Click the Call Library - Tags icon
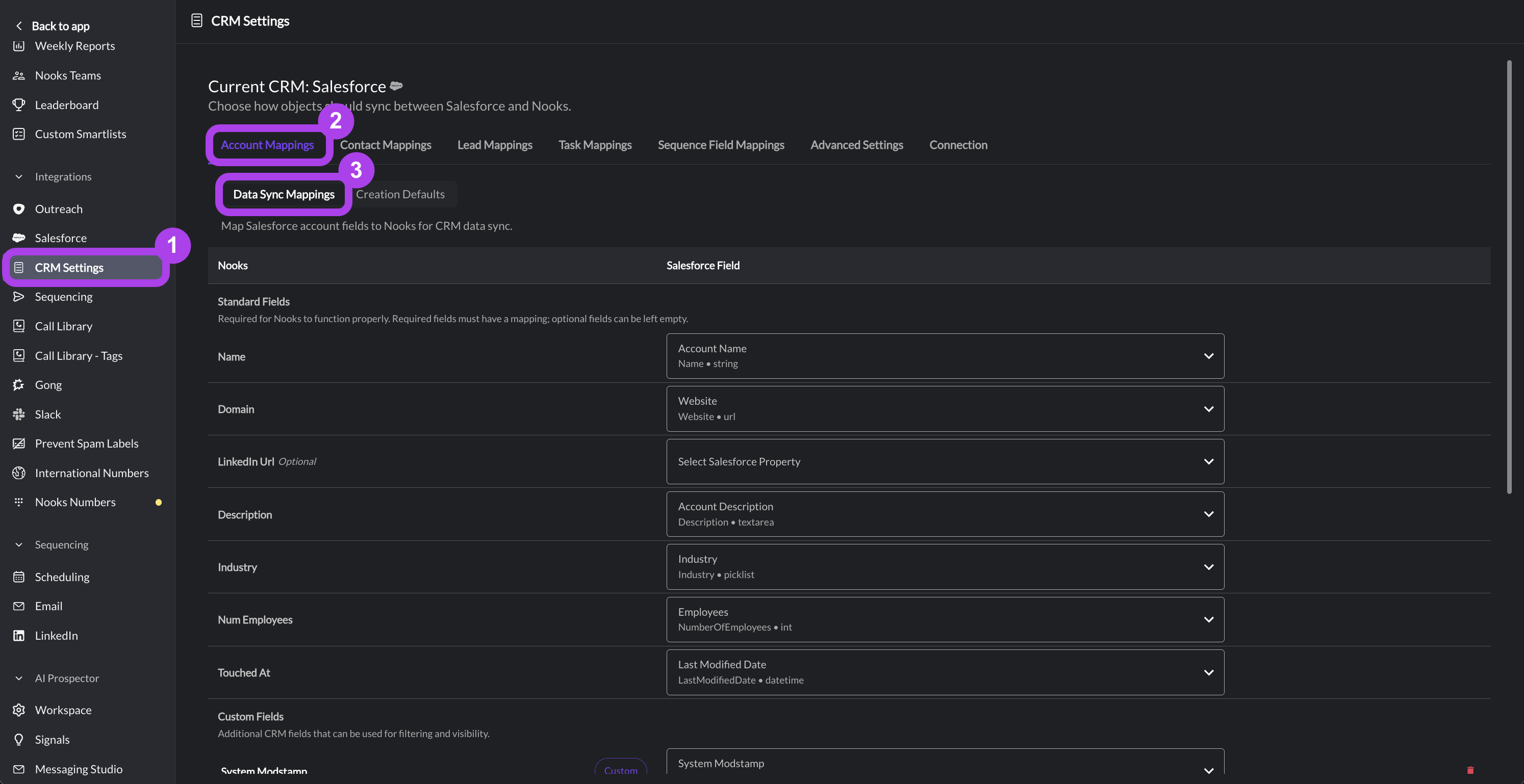Viewport: 1524px width, 784px height. 19,355
